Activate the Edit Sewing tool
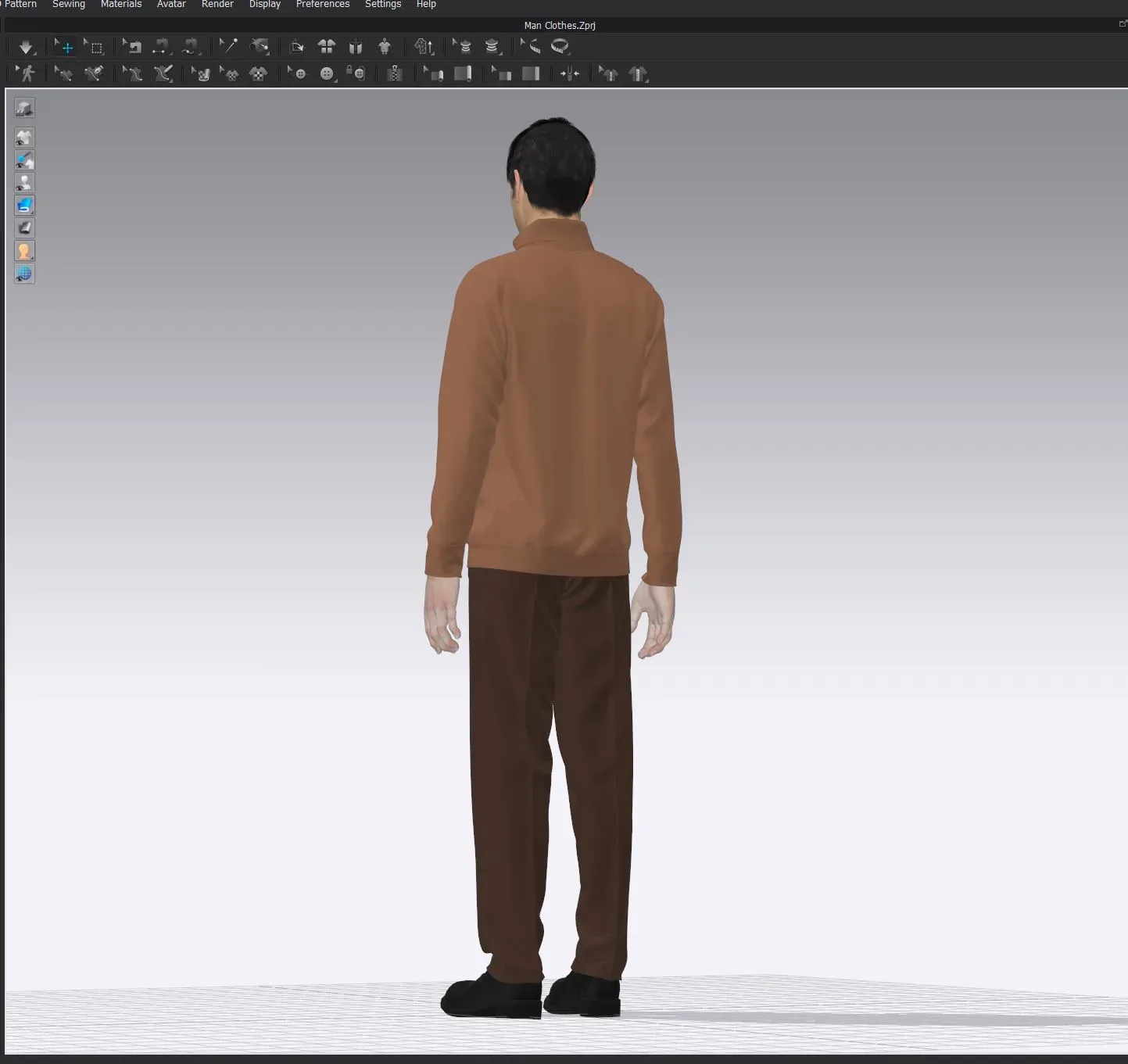Image resolution: width=1128 pixels, height=1064 pixels. pos(133,47)
